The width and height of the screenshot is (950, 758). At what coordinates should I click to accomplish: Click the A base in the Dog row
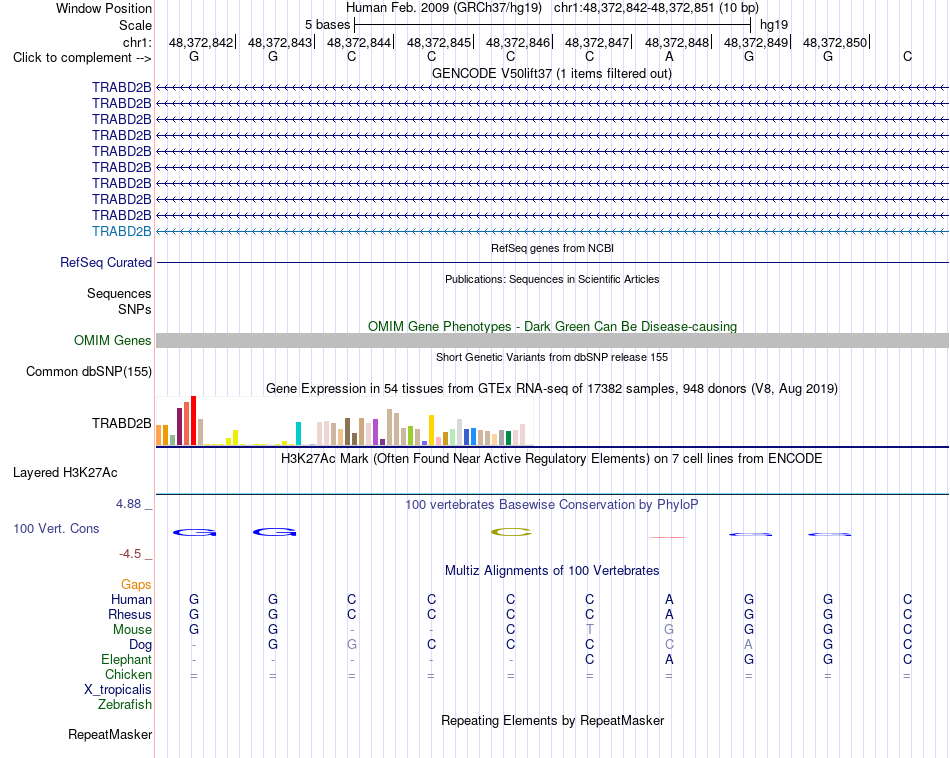coord(749,645)
